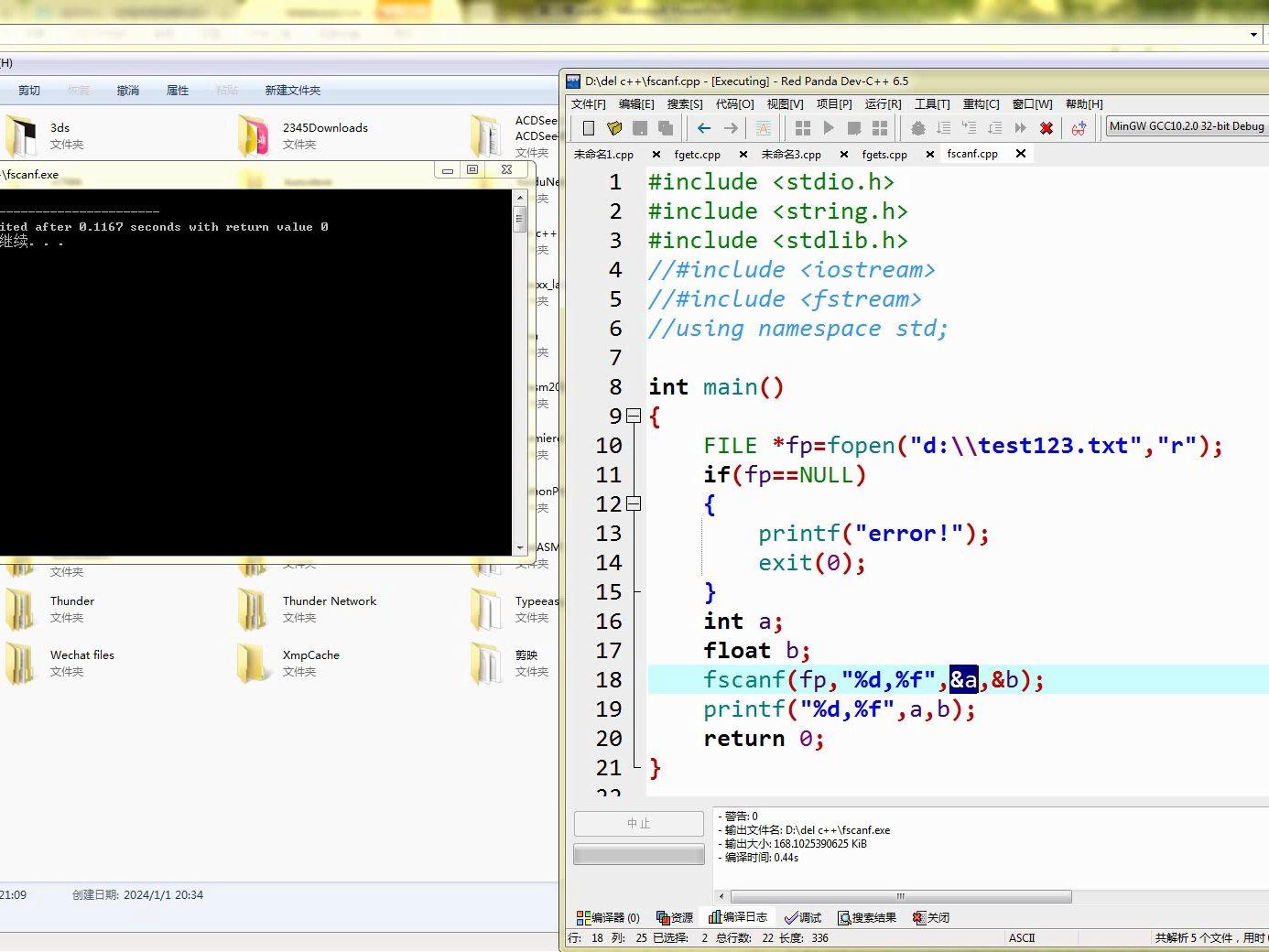Switch to the fgets.cpp tab
Screen dimensions: 1269x952
(884, 155)
